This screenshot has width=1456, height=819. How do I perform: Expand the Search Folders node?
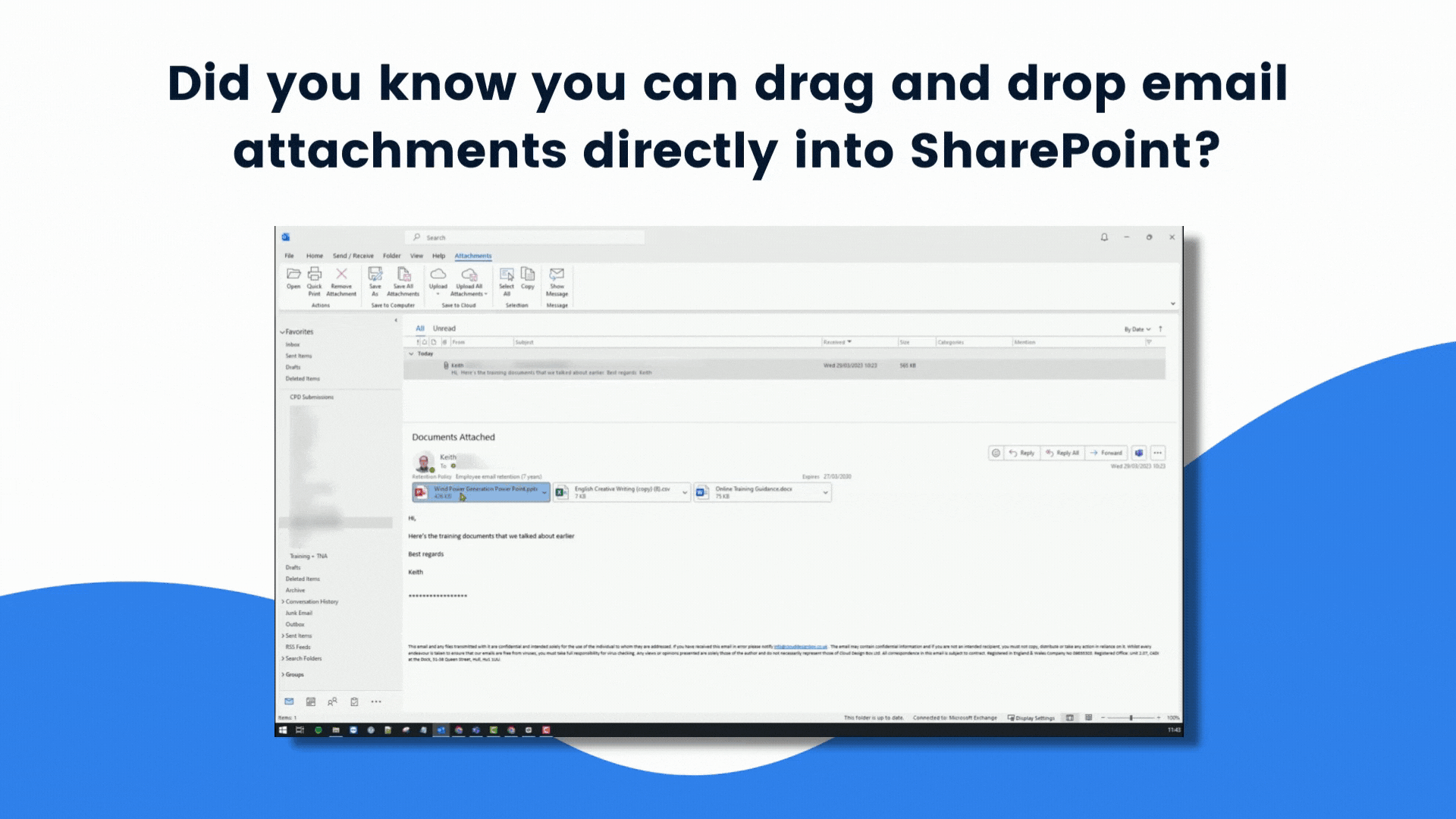pyautogui.click(x=283, y=658)
